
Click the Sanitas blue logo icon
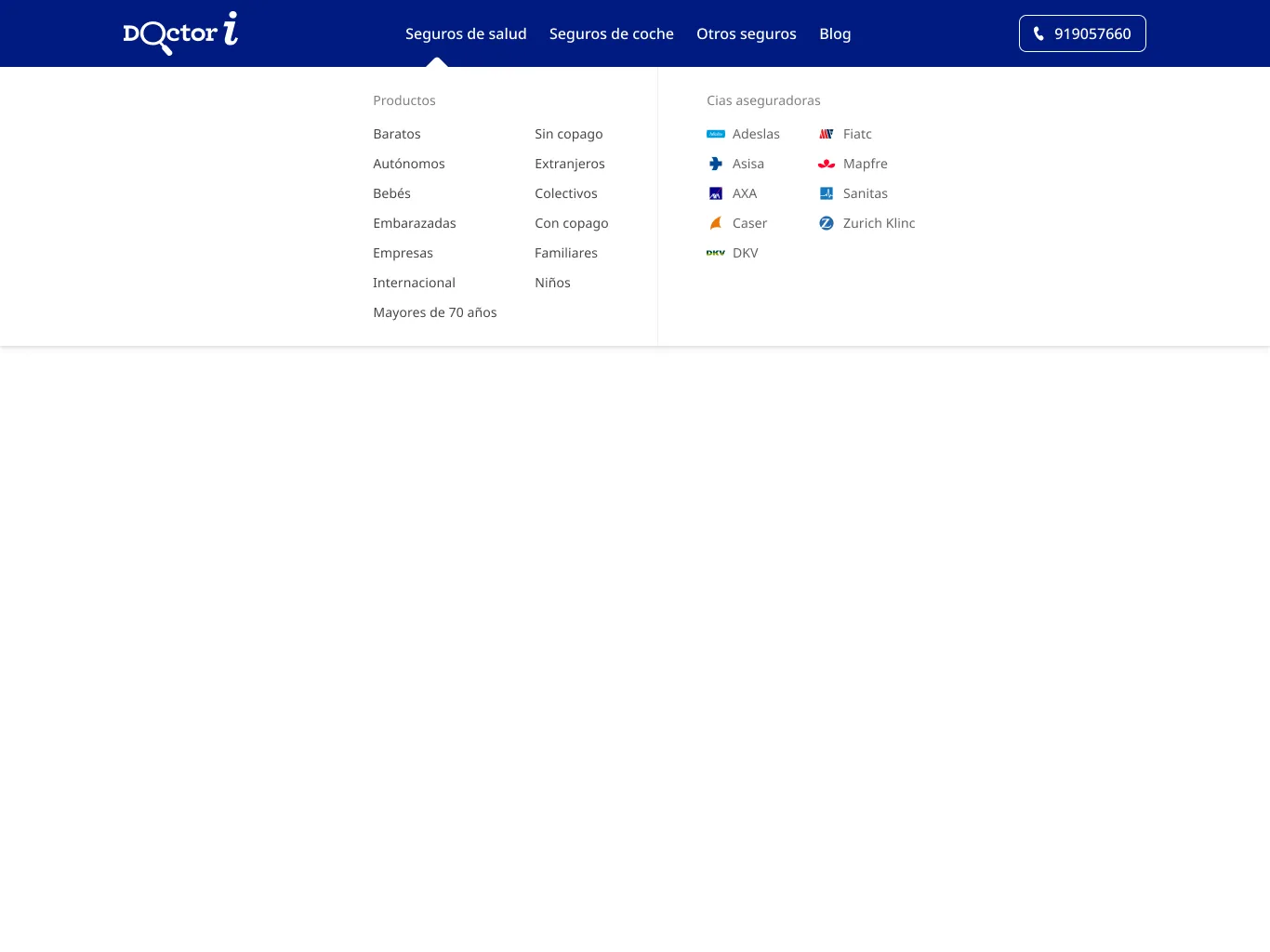(827, 193)
